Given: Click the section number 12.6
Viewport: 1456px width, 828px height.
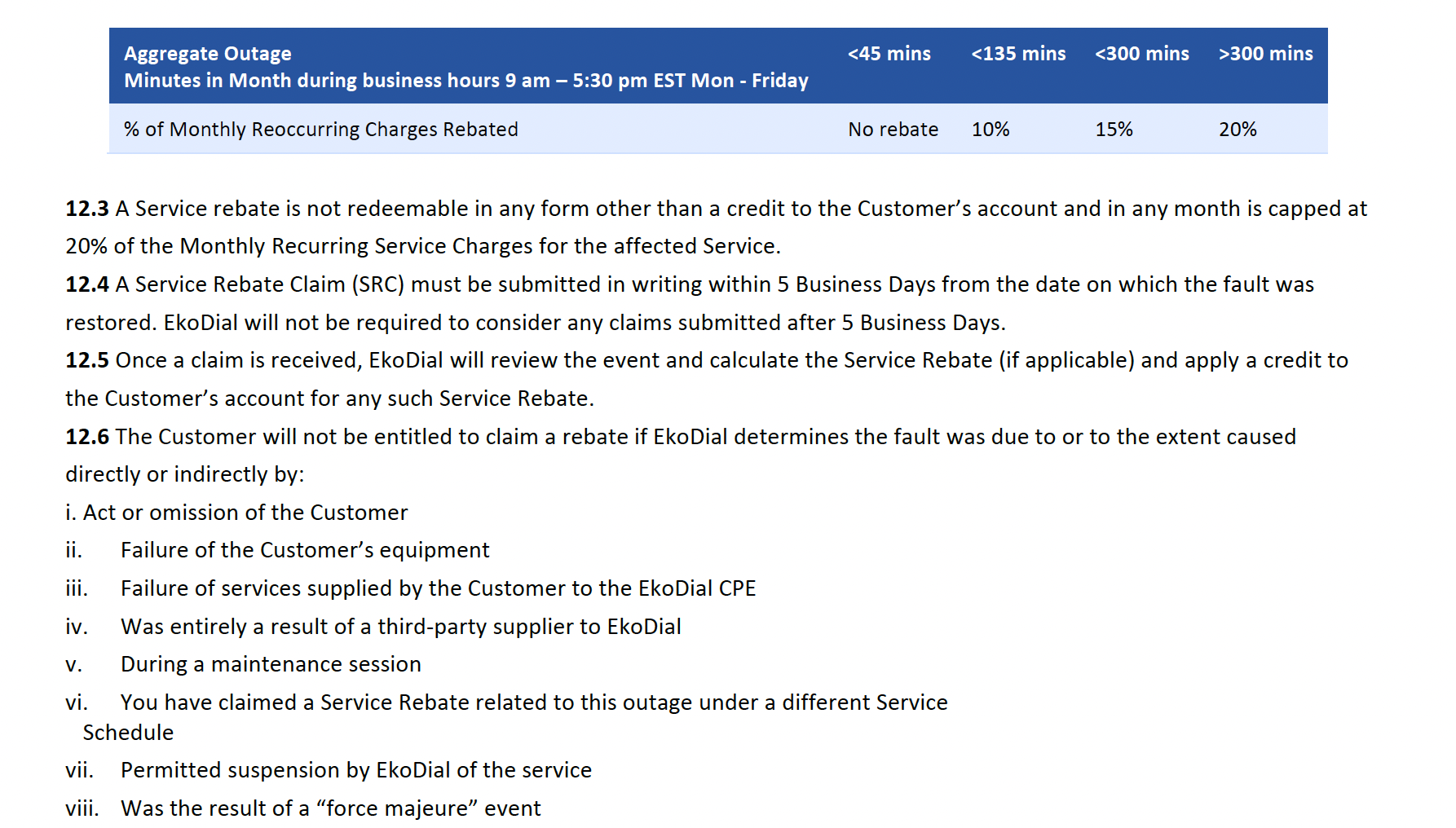Looking at the screenshot, I should click(x=86, y=437).
